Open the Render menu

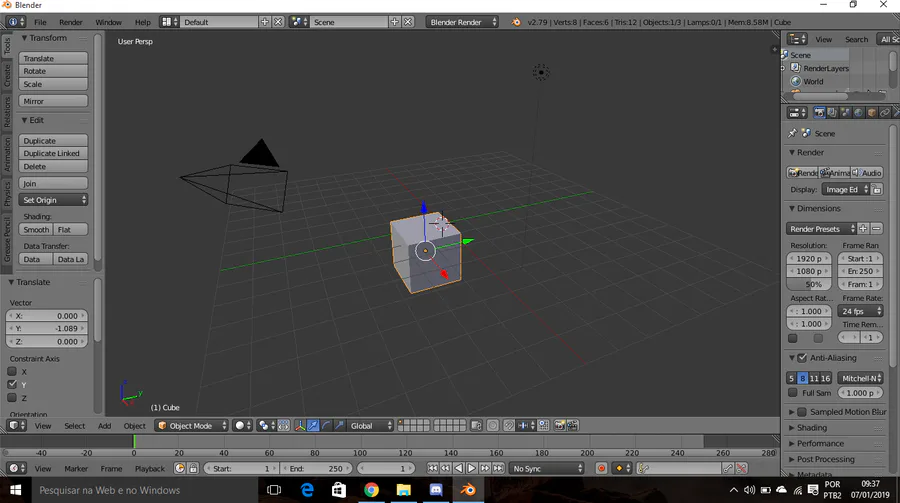pyautogui.click(x=71, y=22)
